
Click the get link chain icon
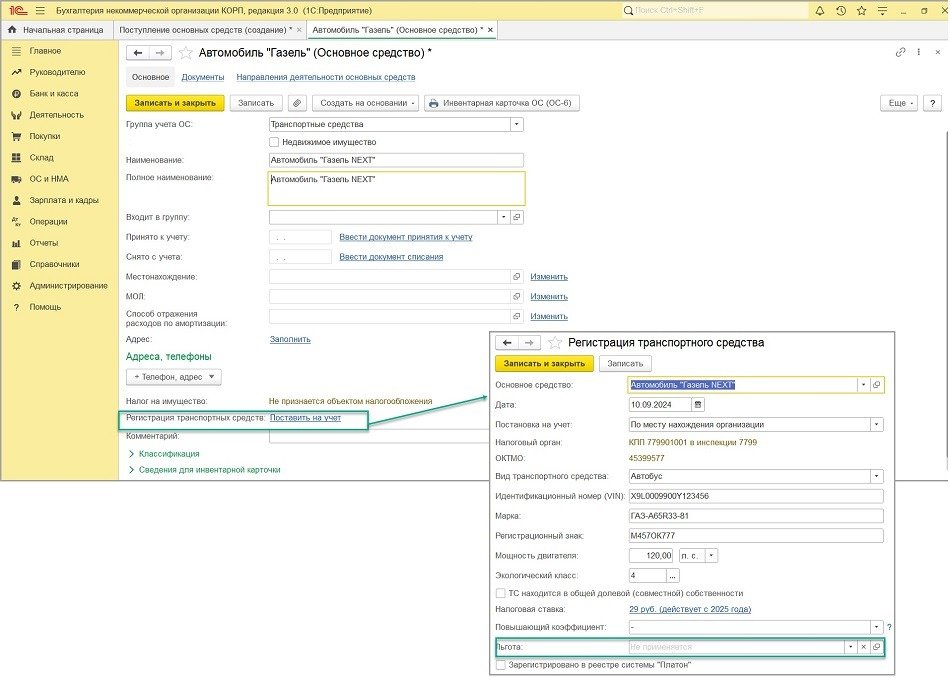click(901, 52)
